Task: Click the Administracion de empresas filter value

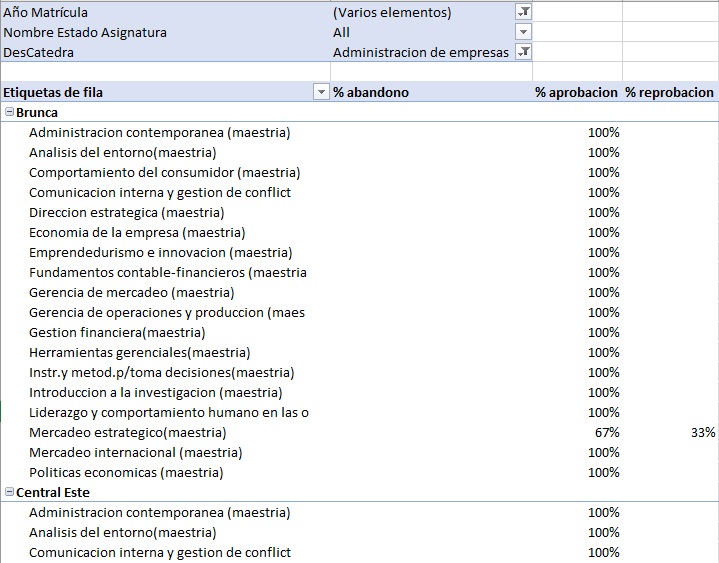Action: [420, 52]
